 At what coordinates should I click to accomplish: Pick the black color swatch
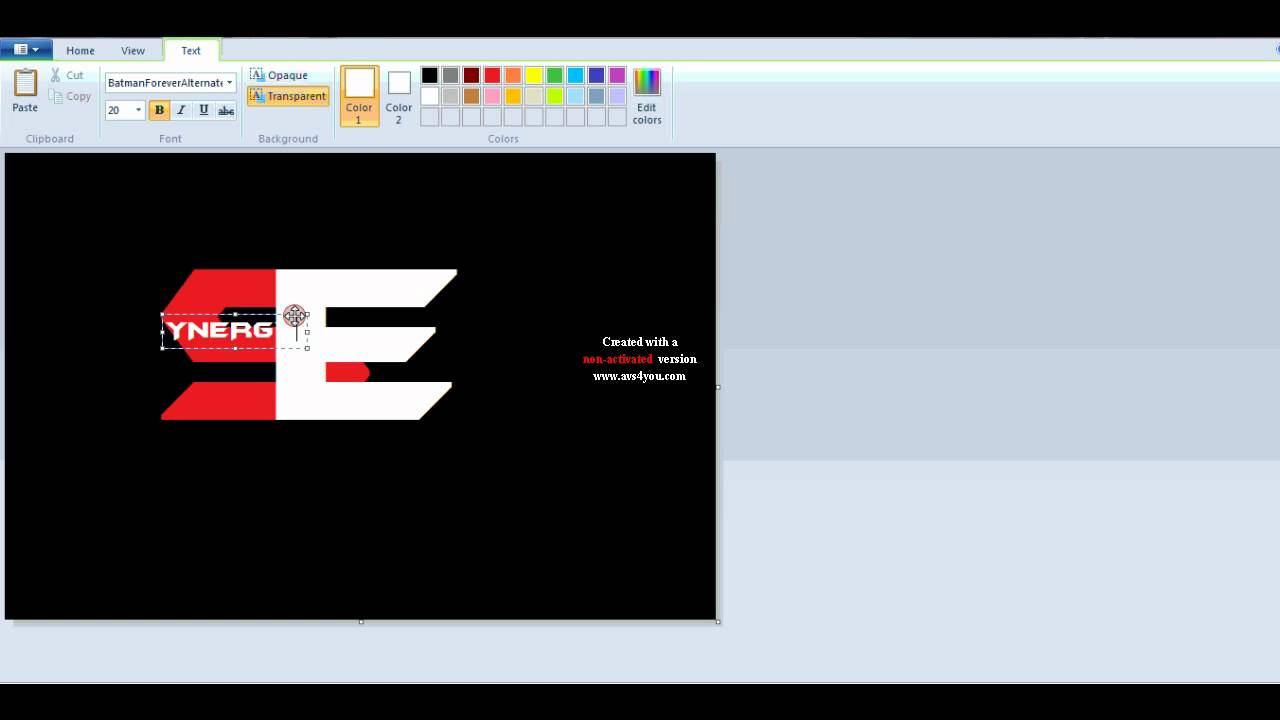[x=430, y=75]
